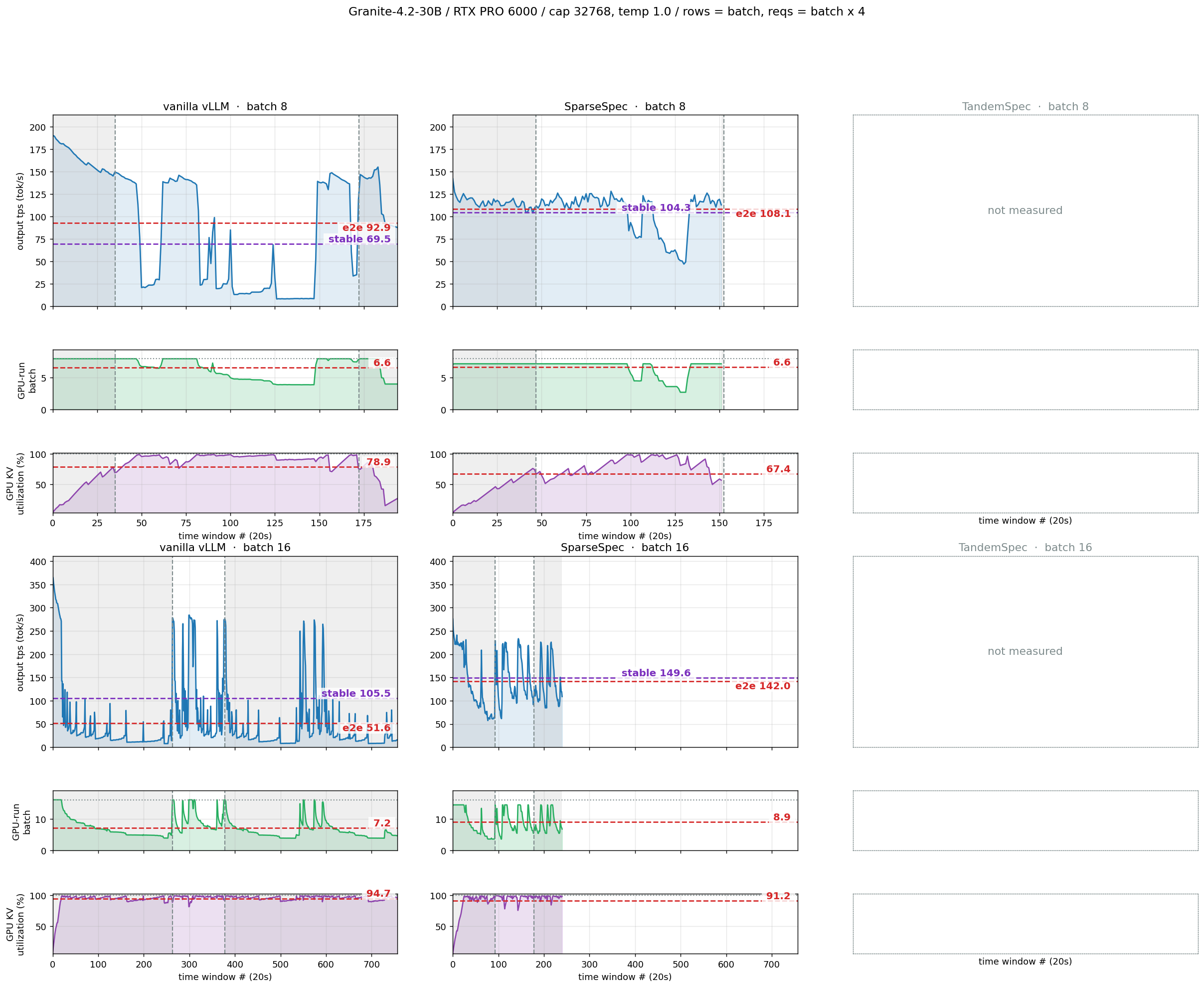
Task: Click the 'output tps (tok/s)' axis label, batch 16 row
Action: (20, 652)
